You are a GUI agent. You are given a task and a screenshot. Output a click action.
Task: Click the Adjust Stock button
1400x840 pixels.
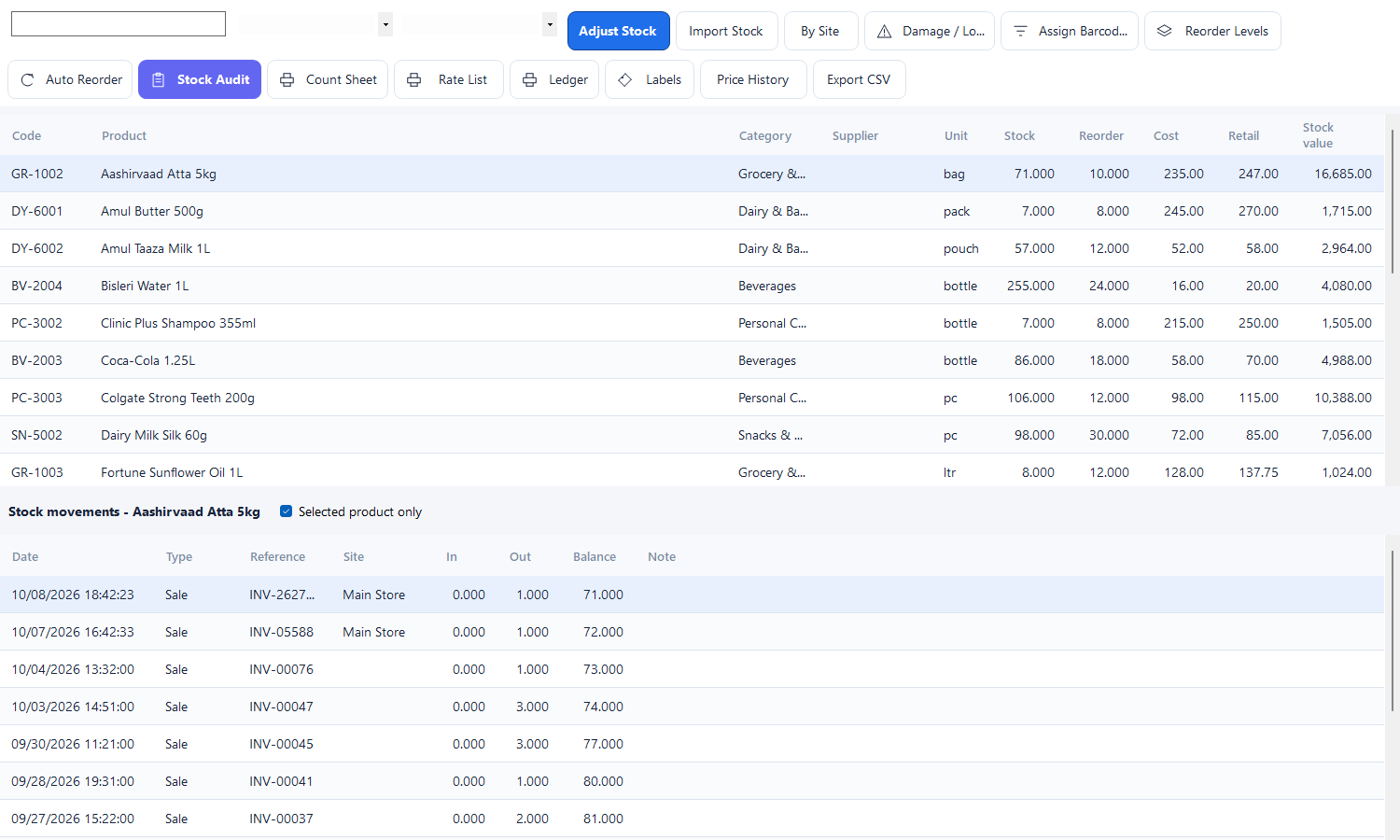point(618,31)
